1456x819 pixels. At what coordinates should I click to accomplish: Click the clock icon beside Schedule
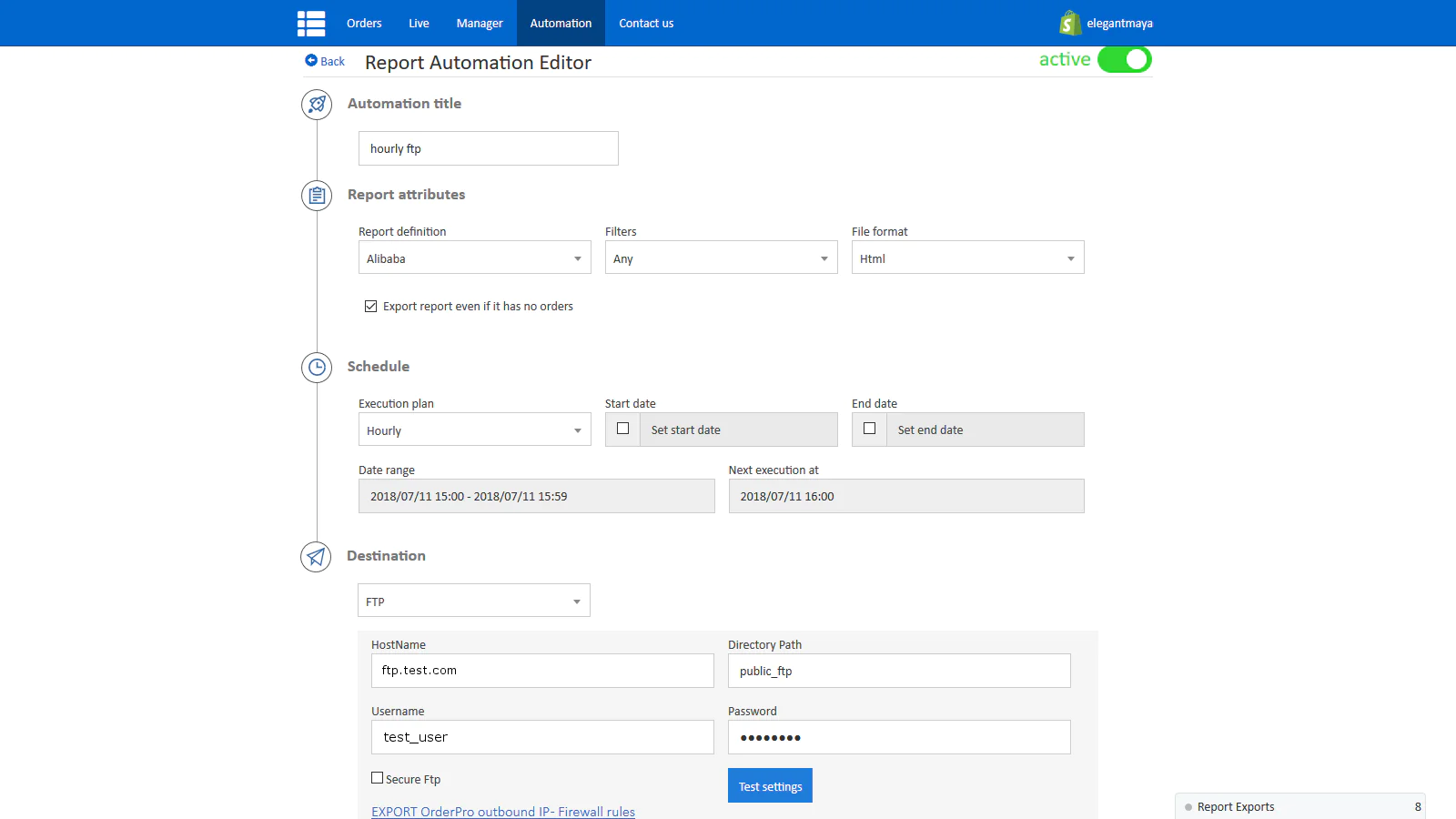[317, 368]
